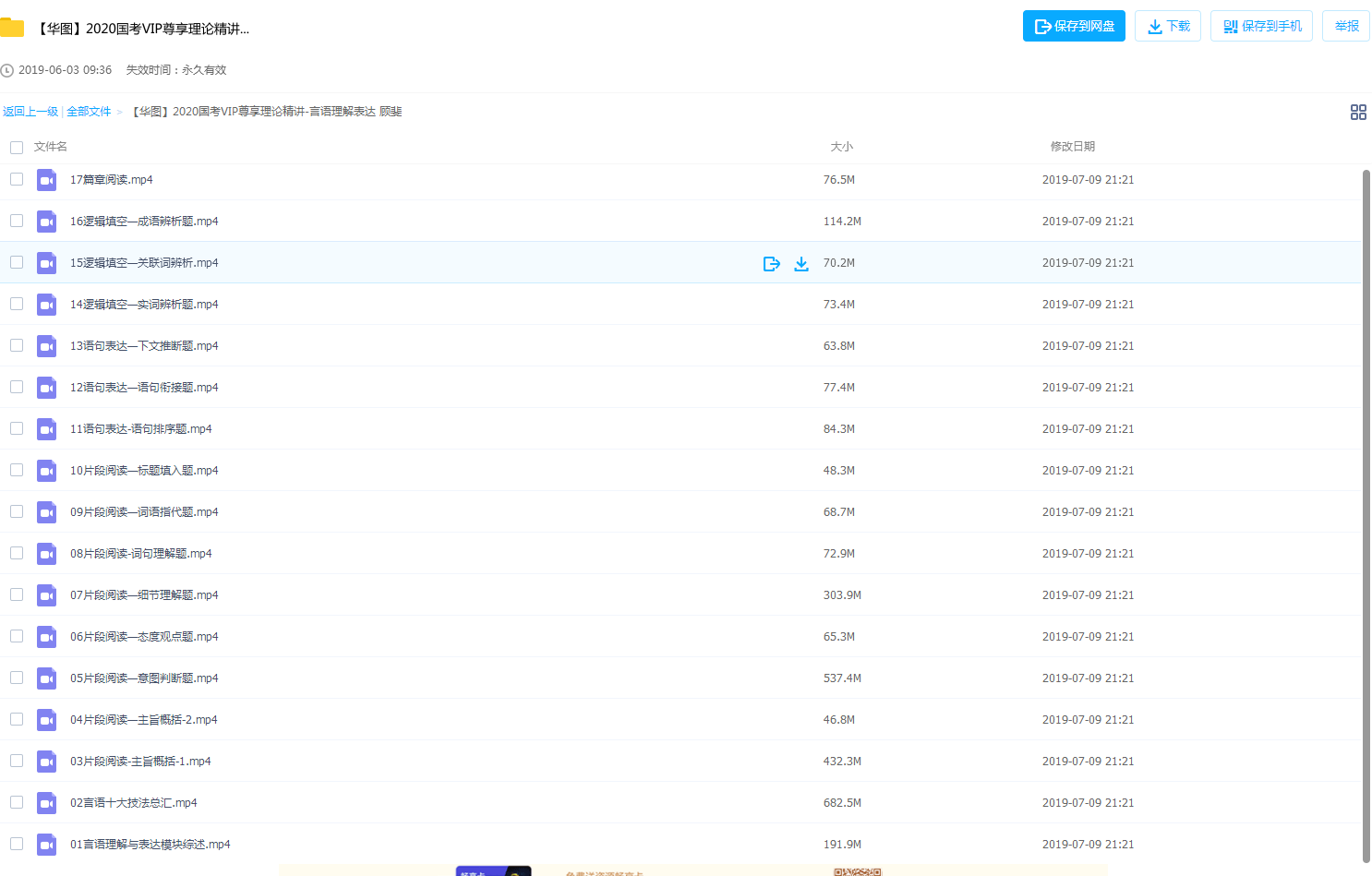Open file 04片段阅读—主旨概括-2.mp4
This screenshot has height=876, width=1372.
coord(144,720)
